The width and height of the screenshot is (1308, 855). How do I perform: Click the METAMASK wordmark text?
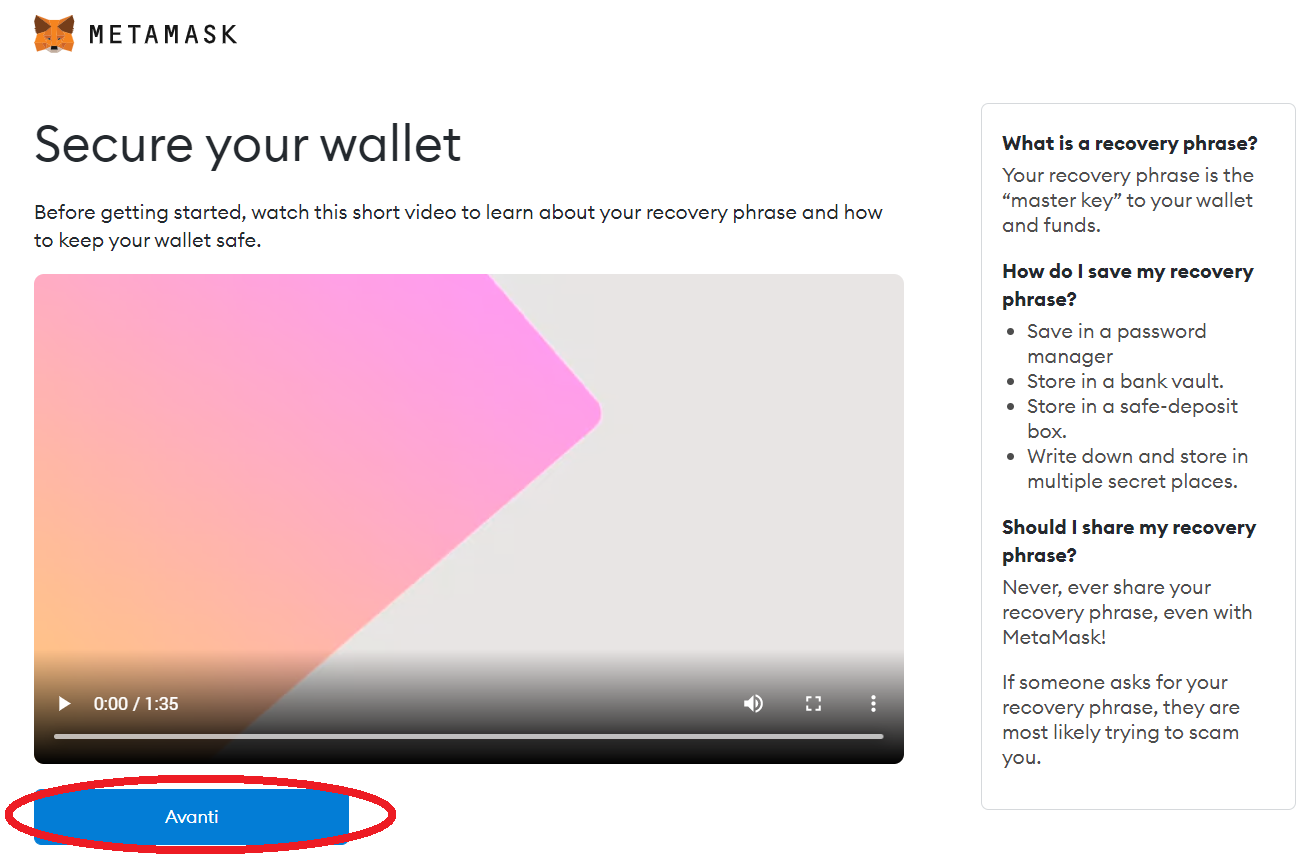163,34
